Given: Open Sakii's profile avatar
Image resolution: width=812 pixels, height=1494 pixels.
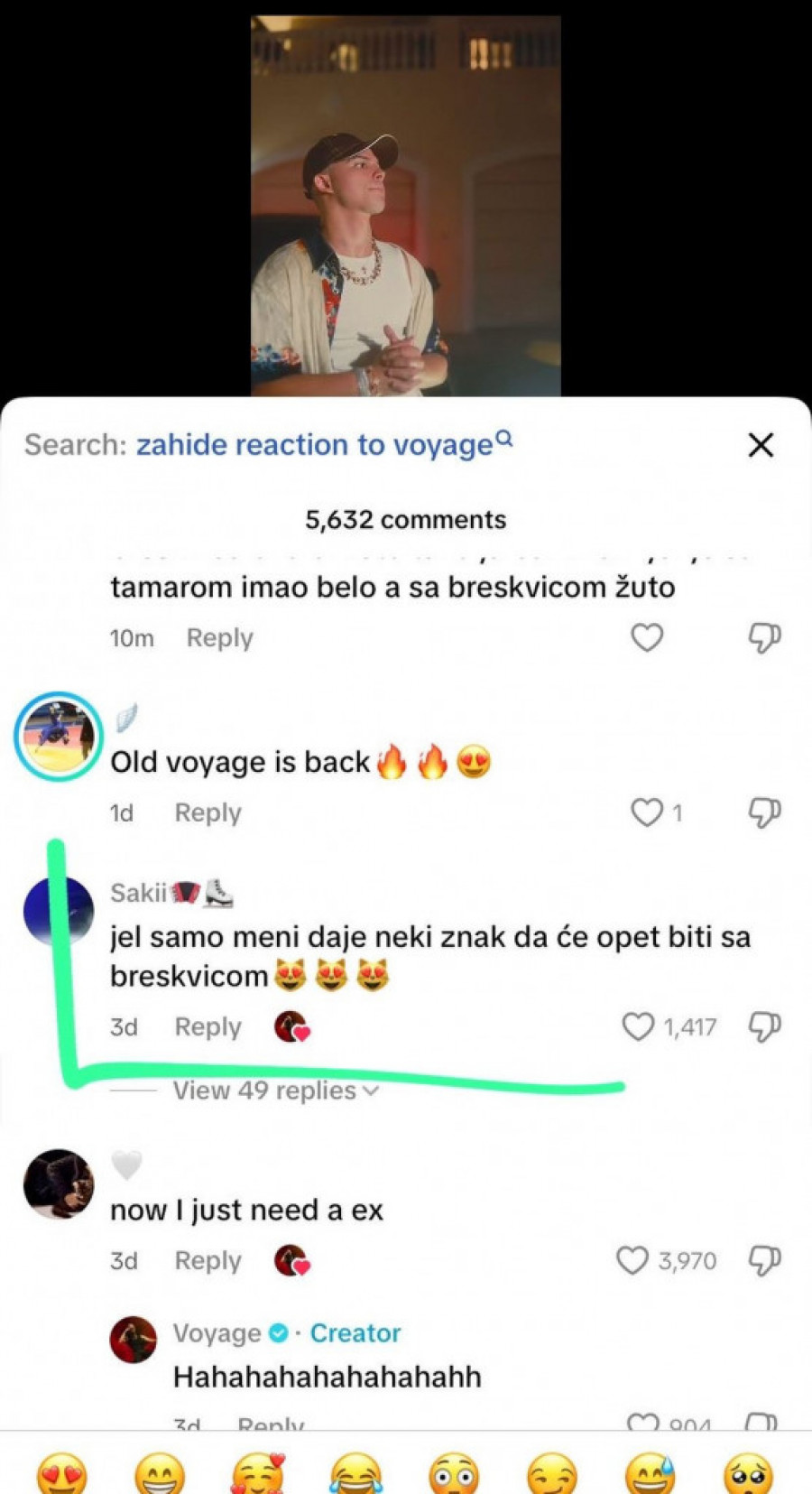Looking at the screenshot, I should 59,910.
